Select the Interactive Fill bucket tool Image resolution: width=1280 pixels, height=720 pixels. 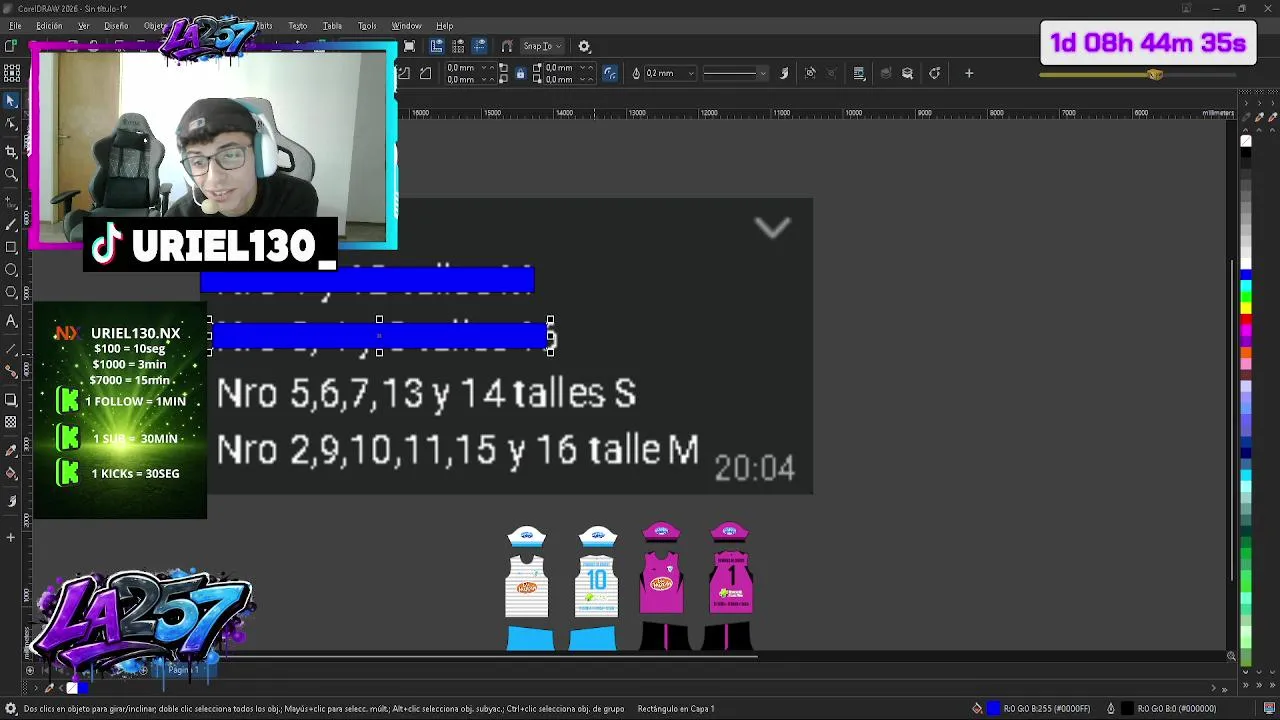click(x=11, y=474)
